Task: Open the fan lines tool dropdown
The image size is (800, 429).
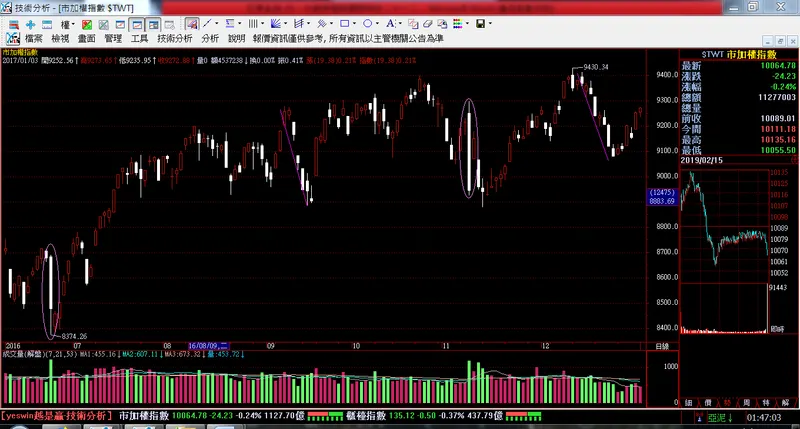Action: (x=285, y=23)
